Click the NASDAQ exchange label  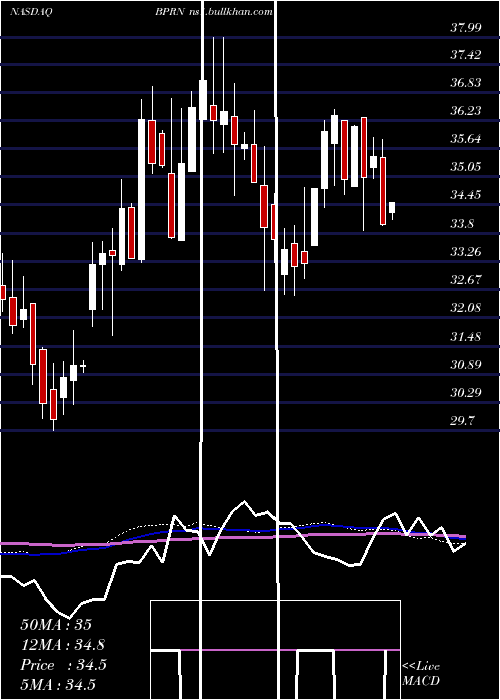31,12
